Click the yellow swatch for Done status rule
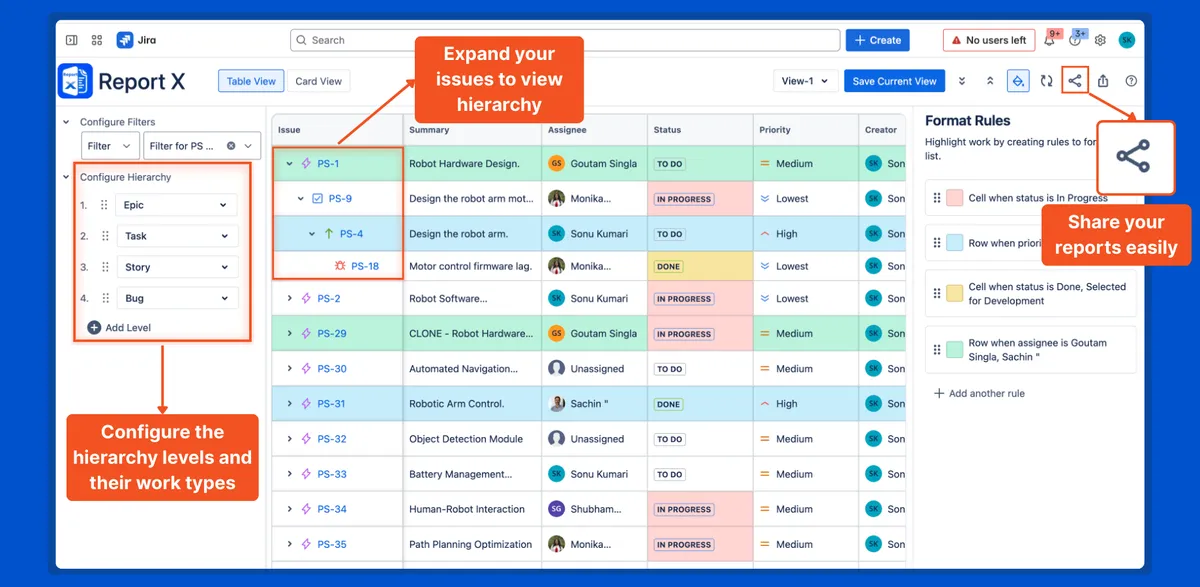The width and height of the screenshot is (1200, 587). point(955,293)
